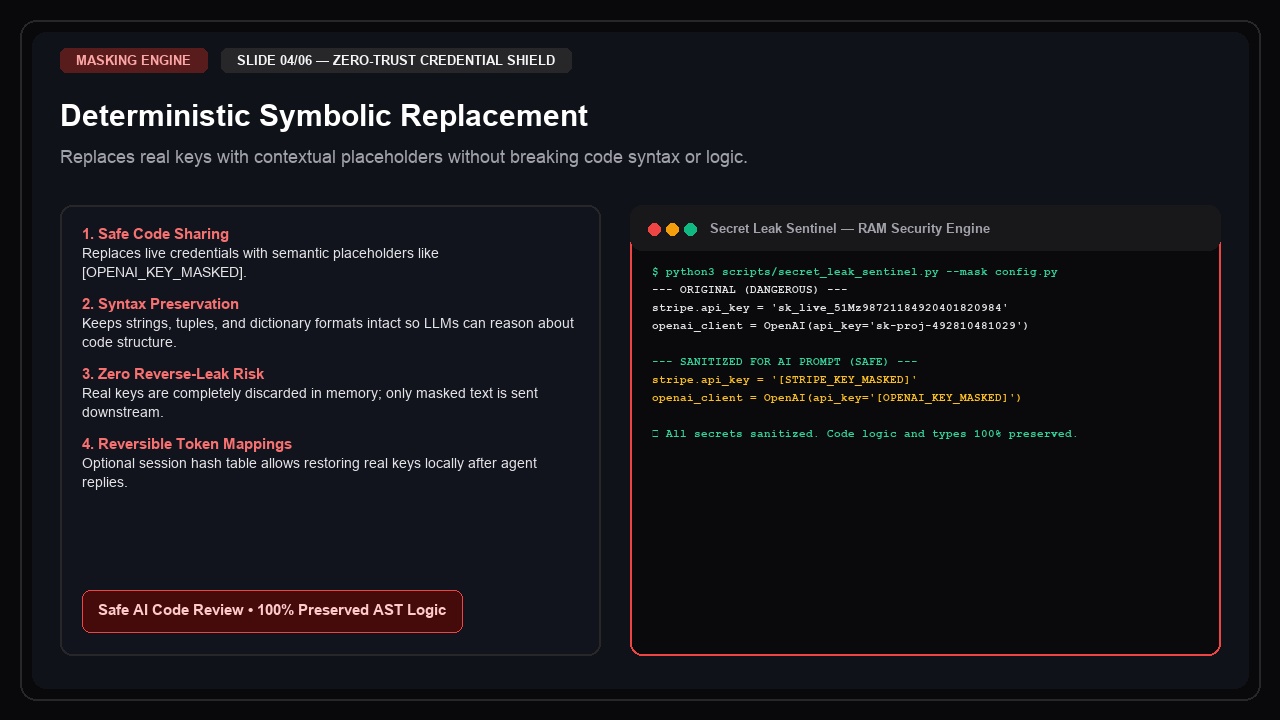Click the '--- ORIGINAL (DANGEROUS) ---' line

pos(749,290)
